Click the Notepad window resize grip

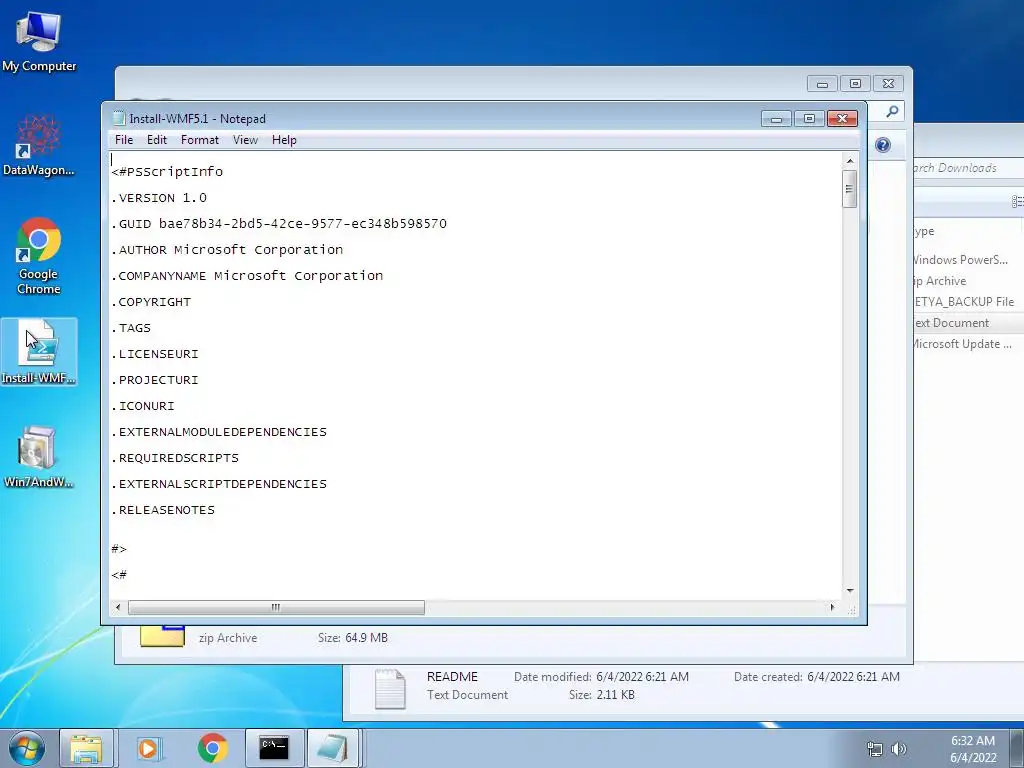(851, 609)
